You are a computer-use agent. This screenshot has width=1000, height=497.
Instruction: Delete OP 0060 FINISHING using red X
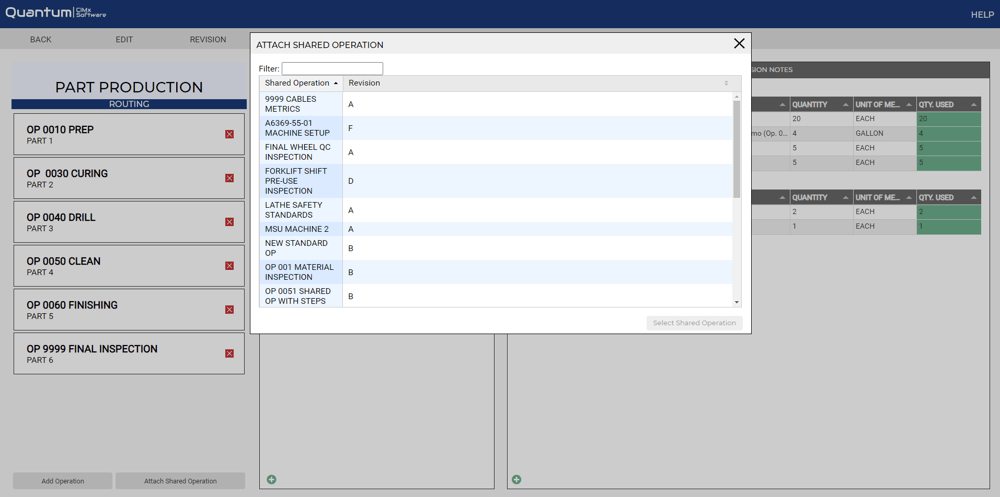click(229, 310)
